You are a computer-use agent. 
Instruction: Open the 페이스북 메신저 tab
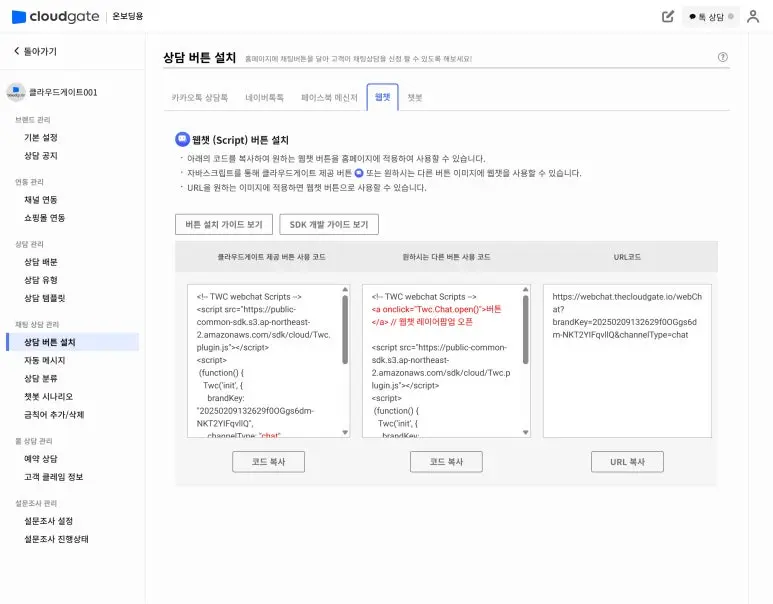[x=329, y=98]
